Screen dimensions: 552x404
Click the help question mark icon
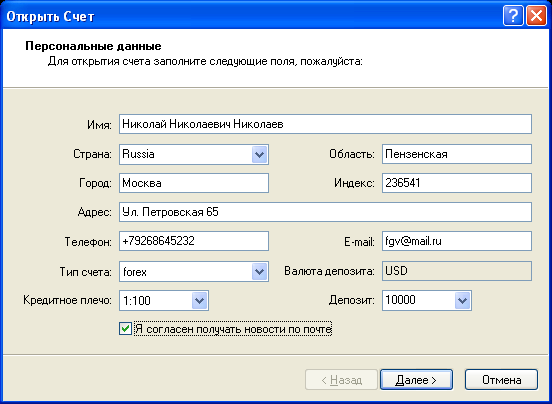(x=513, y=16)
